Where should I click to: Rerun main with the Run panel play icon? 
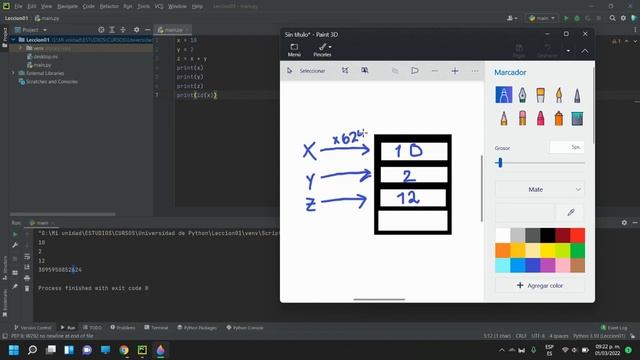pyautogui.click(x=15, y=234)
